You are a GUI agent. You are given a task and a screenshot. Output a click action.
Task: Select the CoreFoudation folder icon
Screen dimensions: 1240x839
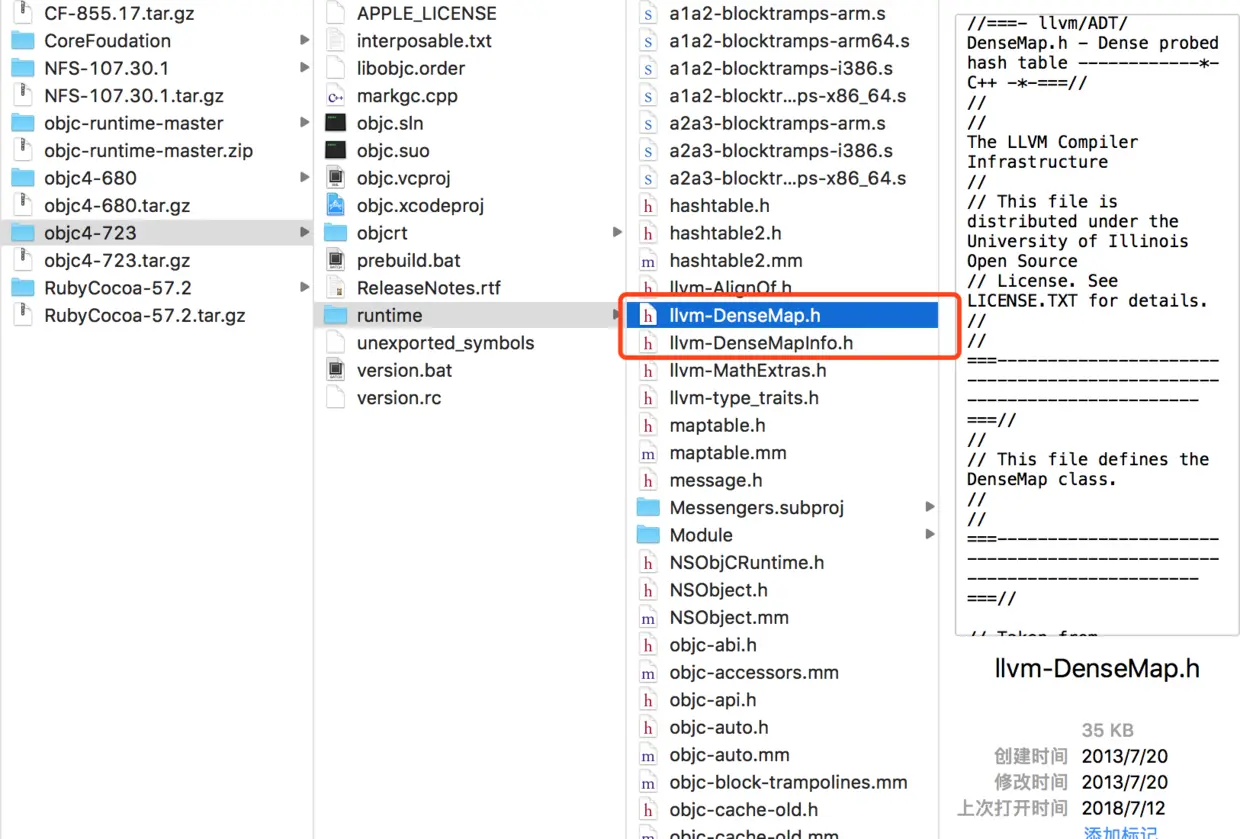[x=22, y=41]
